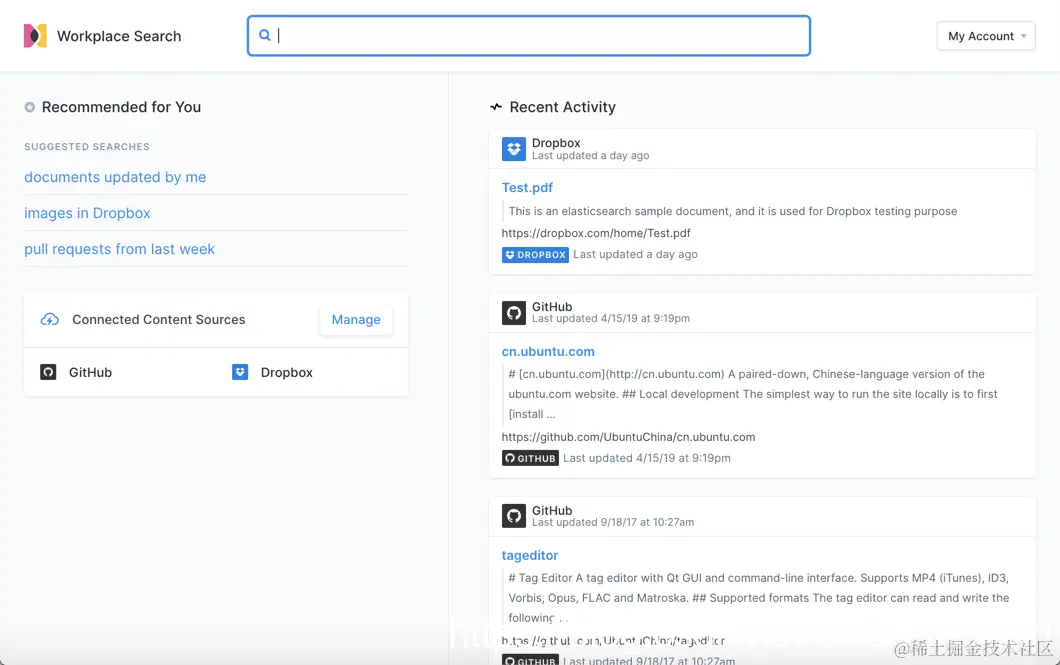Click GitHub label in Connected Content Sources
Viewport: 1060px width, 665px height.
91,372
